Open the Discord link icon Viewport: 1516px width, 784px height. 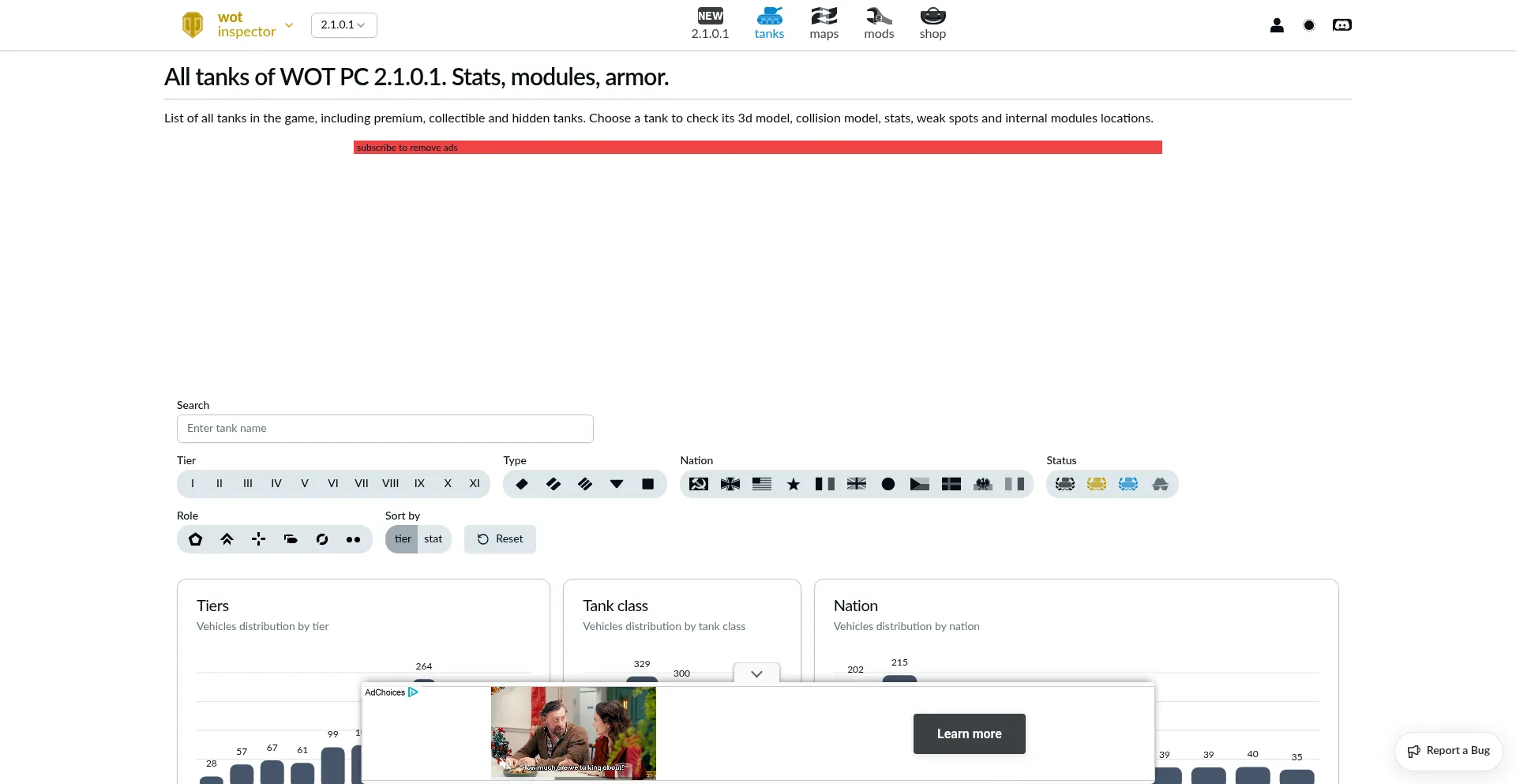(x=1342, y=25)
